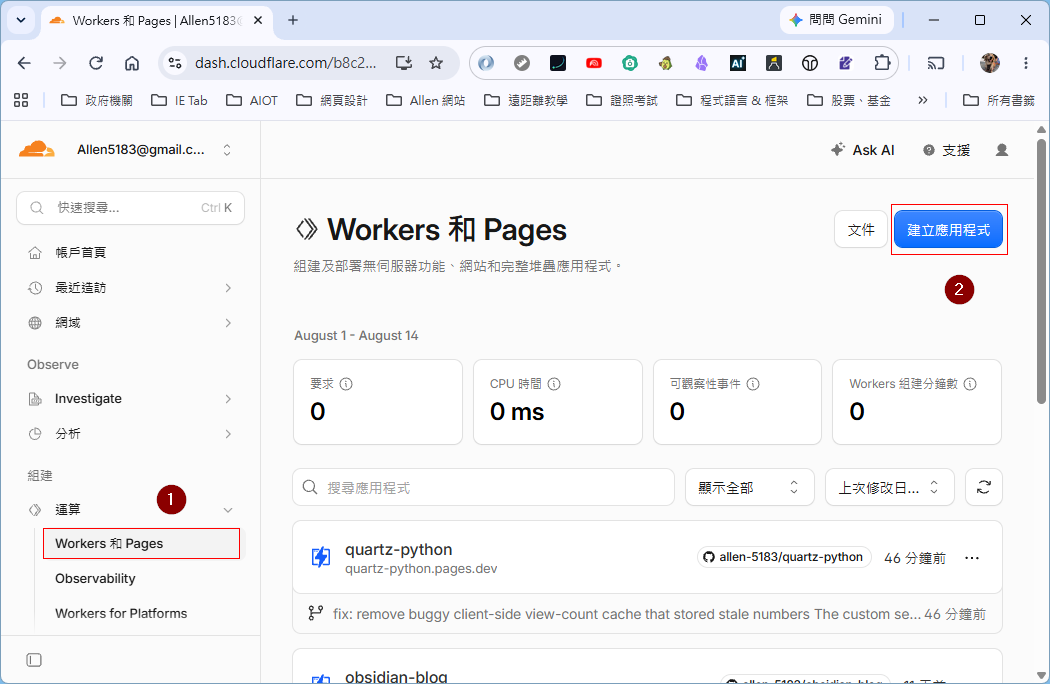
Task: Focus the 快速搜尋 quick search box
Action: point(131,208)
